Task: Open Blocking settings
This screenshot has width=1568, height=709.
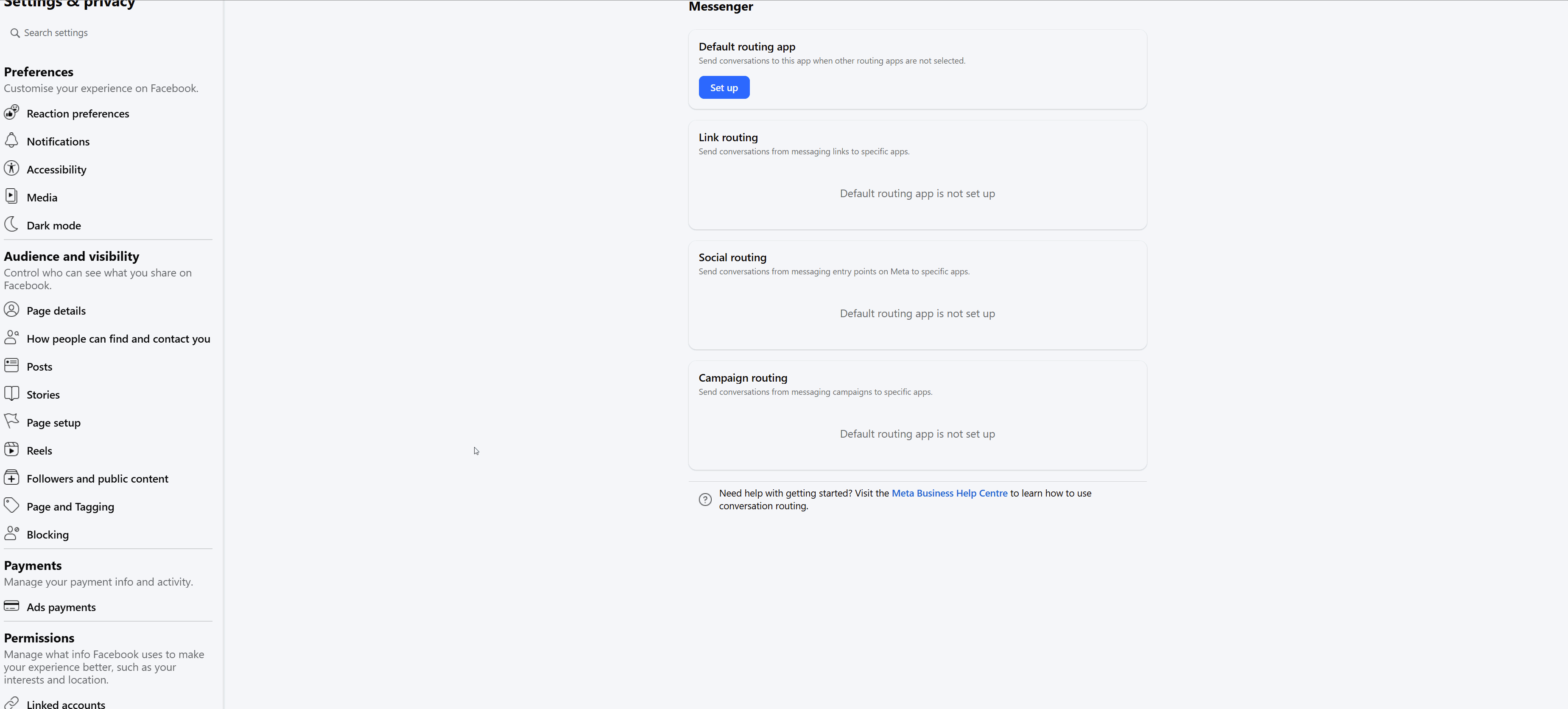Action: click(x=48, y=535)
